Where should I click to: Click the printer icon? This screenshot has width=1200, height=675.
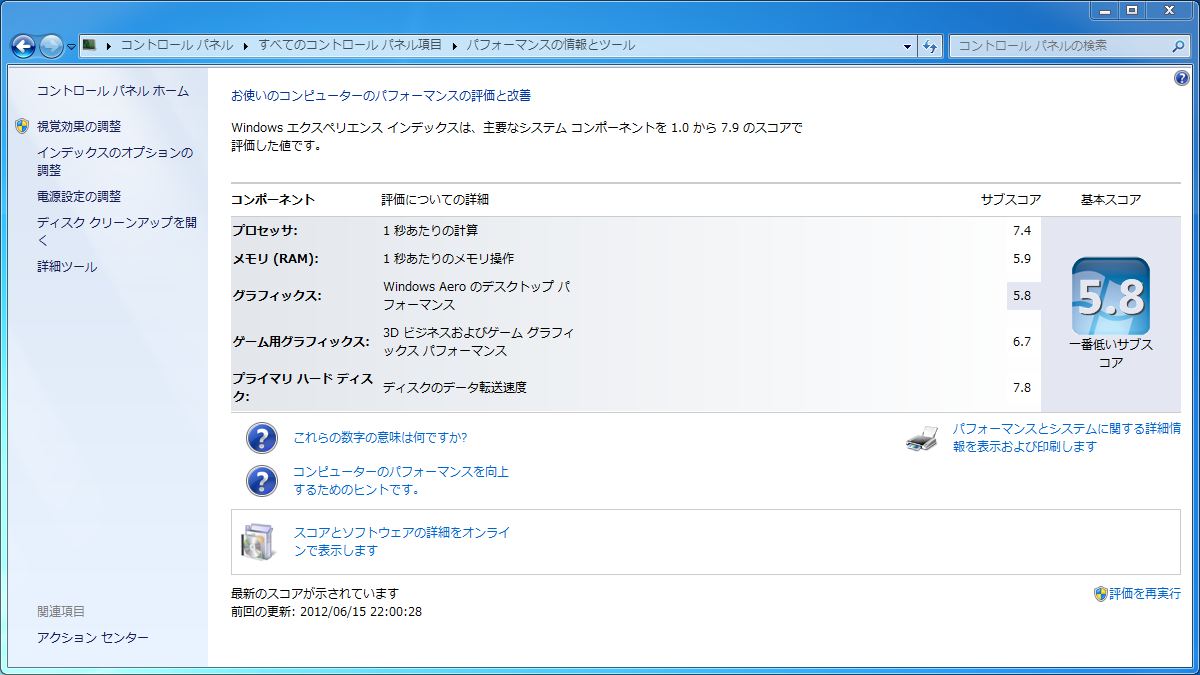click(x=922, y=438)
